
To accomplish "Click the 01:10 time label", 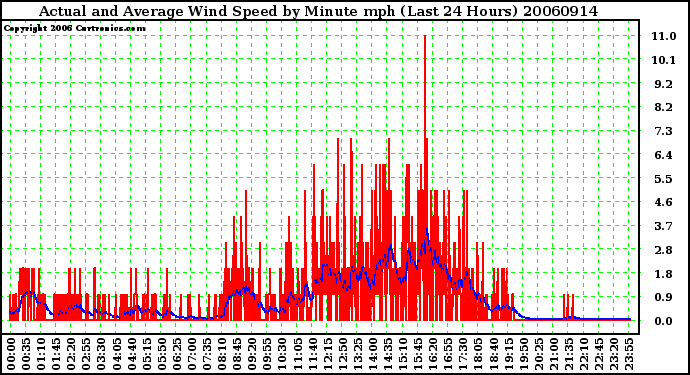I will pos(41,354).
